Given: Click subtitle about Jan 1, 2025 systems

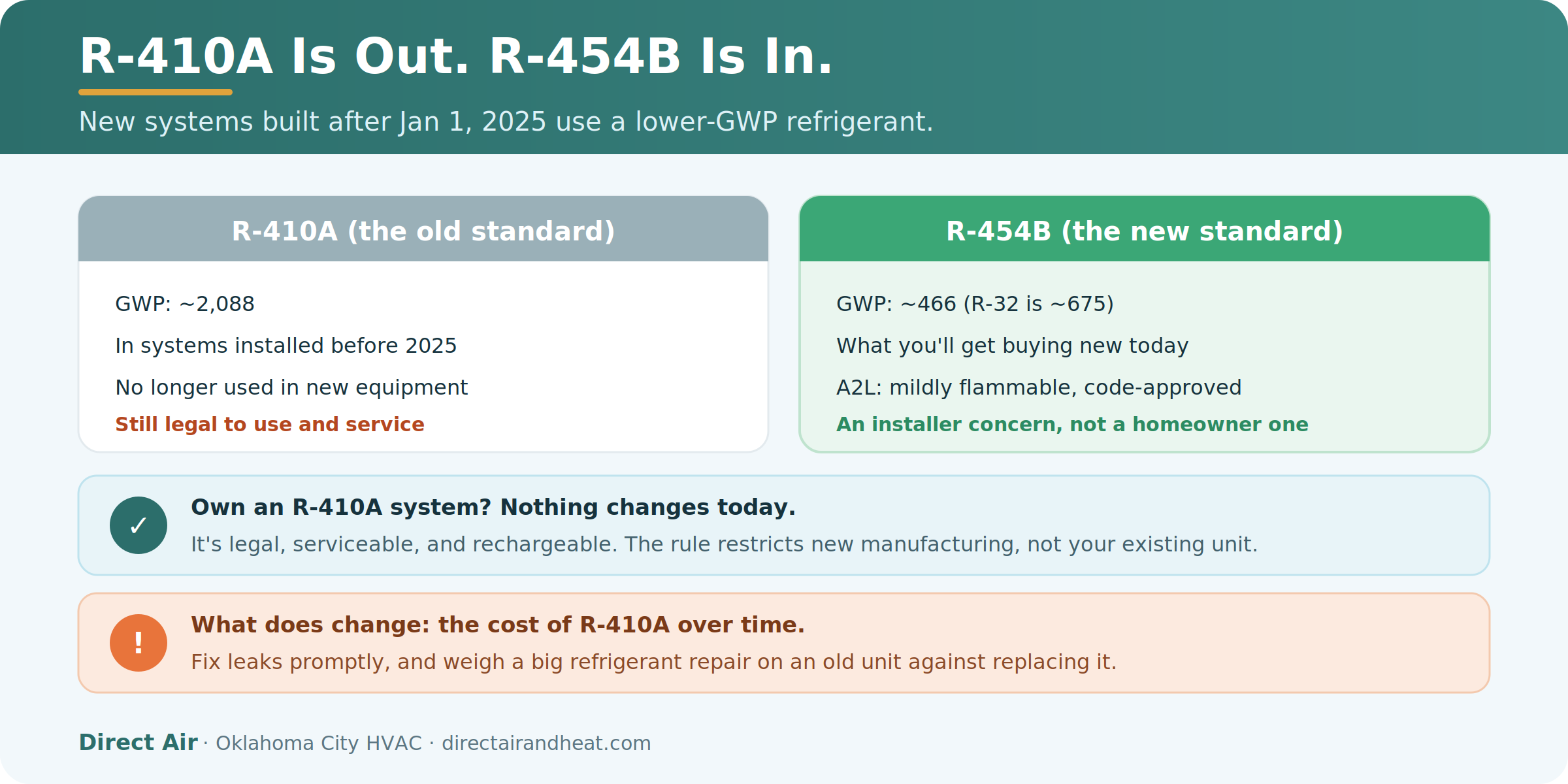Looking at the screenshot, I should [x=506, y=122].
